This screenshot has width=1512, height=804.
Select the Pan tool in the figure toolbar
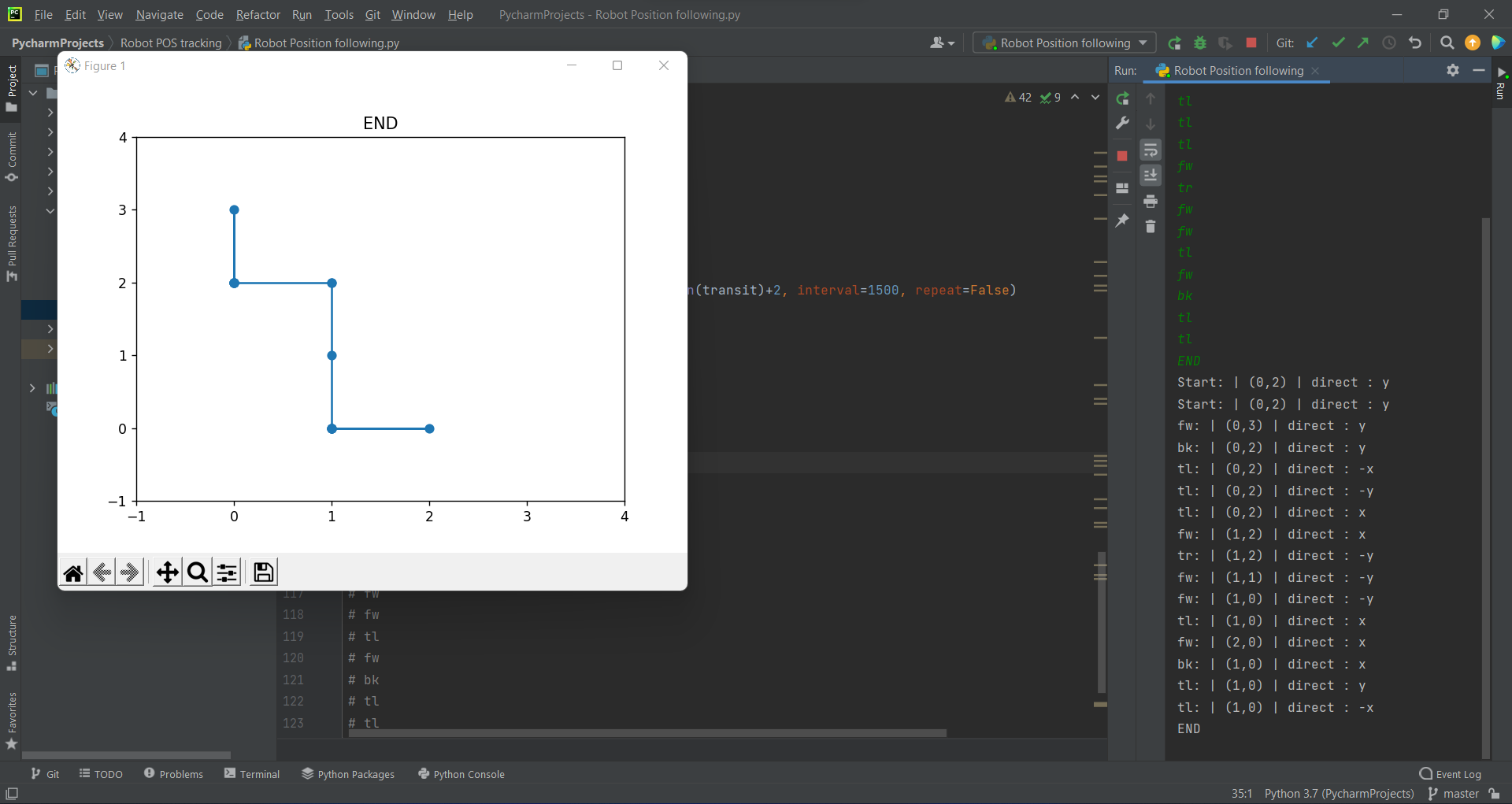(x=167, y=572)
